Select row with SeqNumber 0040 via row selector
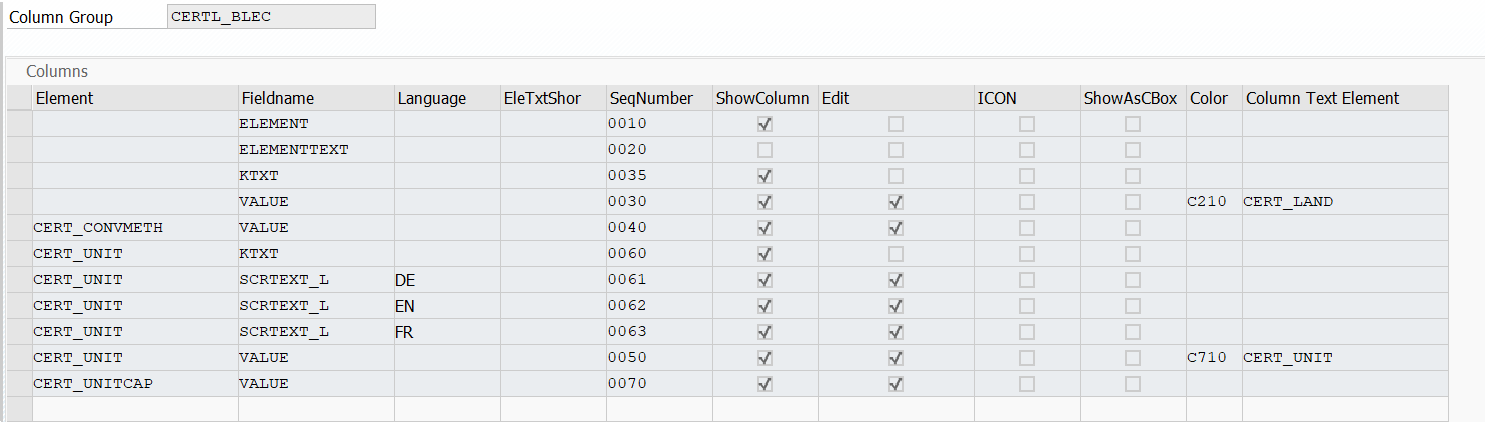Screen dimensions: 1485x422 pos(19,228)
